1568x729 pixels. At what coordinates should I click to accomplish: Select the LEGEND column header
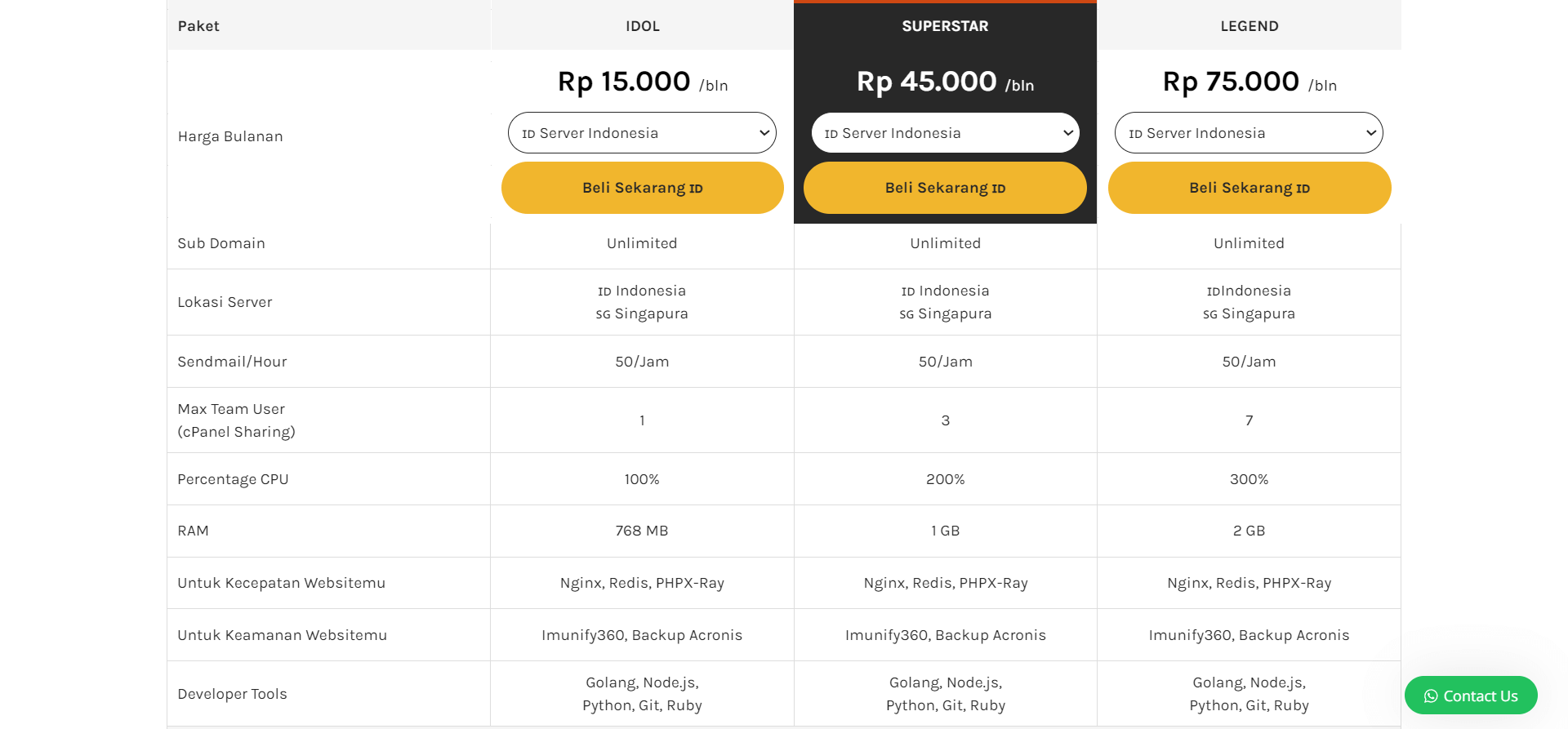click(x=1249, y=25)
